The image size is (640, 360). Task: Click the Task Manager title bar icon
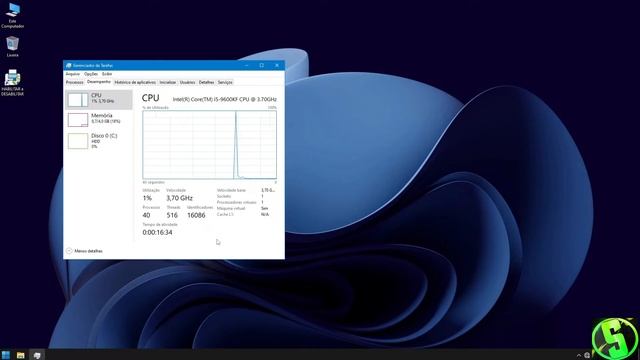pos(69,65)
